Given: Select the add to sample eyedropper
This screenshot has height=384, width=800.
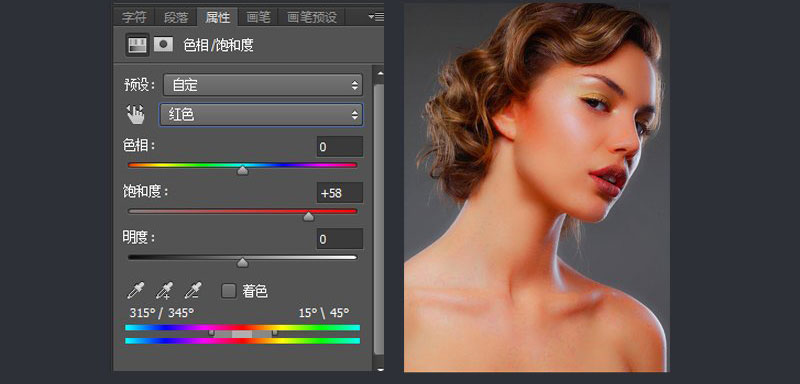Looking at the screenshot, I should point(164,291).
